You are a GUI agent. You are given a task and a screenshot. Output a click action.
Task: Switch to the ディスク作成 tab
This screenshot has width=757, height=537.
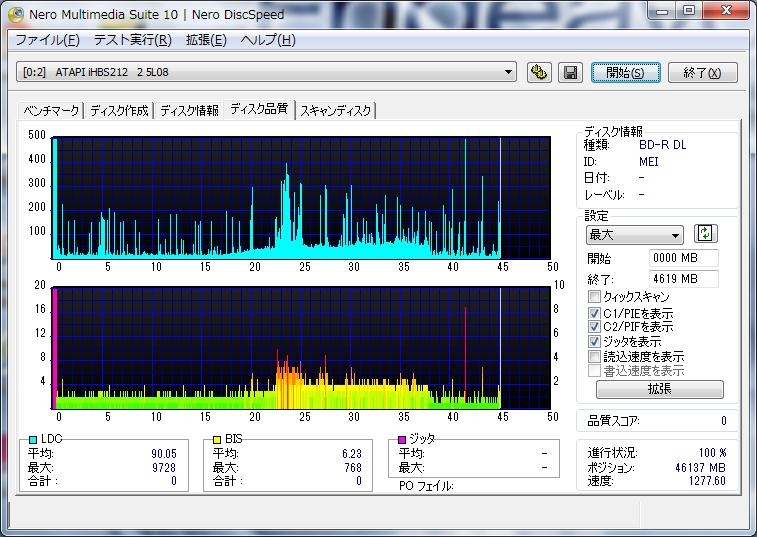[119, 111]
